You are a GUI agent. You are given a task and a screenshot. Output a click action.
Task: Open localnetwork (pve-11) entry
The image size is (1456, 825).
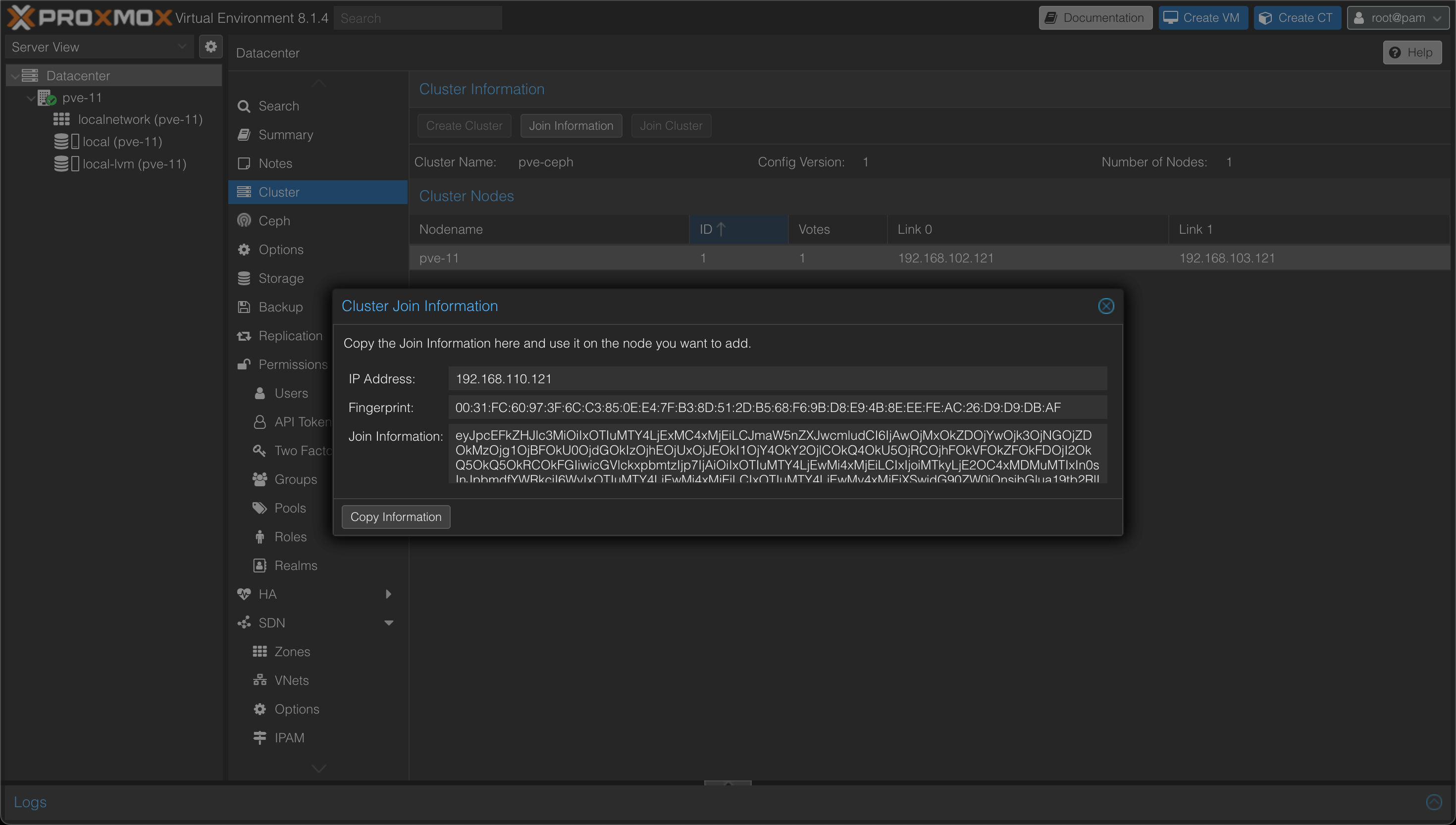click(140, 119)
